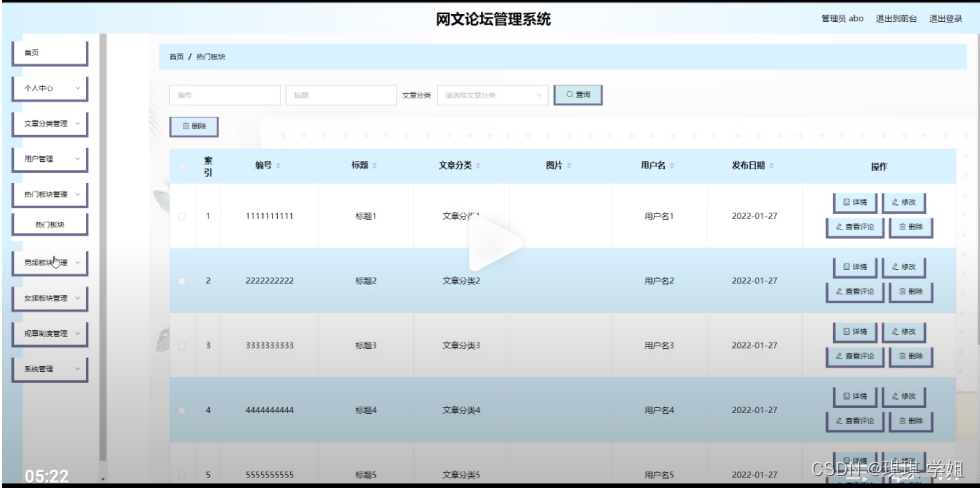Viewport: 980px width, 488px height.
Task: Focus the 编号 search input
Action: tap(225, 96)
